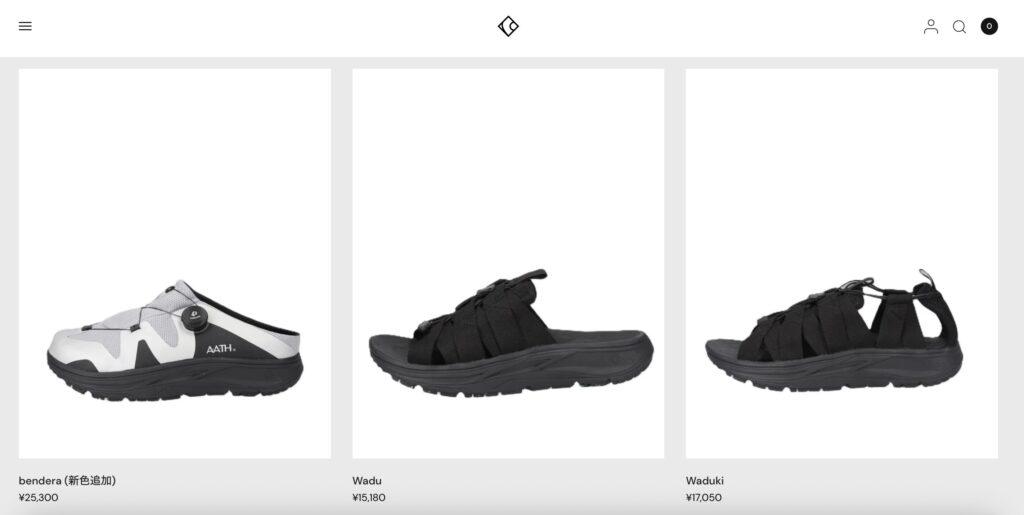The width and height of the screenshot is (1024, 515).
Task: Open the bendera shoe product image
Action: [x=174, y=263]
